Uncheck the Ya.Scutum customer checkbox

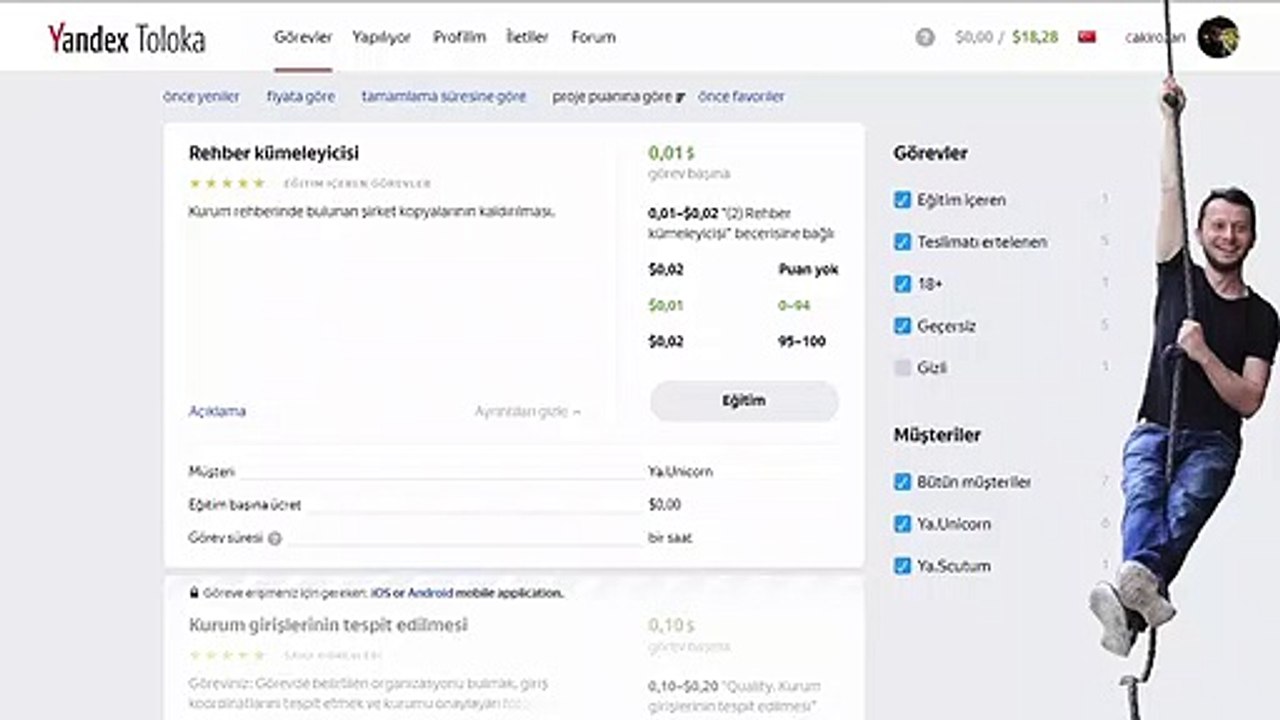click(902, 566)
